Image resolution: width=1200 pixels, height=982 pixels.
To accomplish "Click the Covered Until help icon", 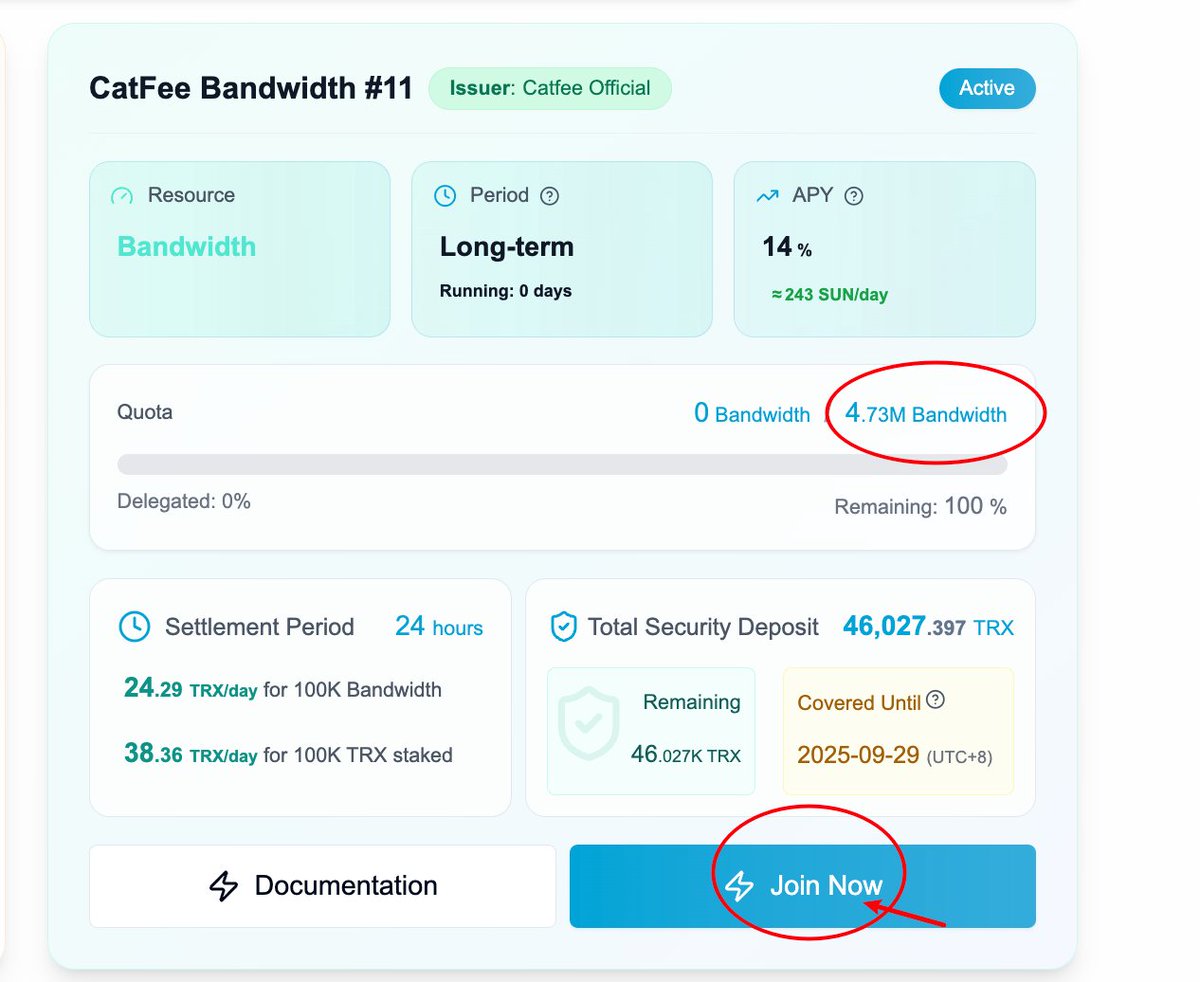I will pos(935,700).
